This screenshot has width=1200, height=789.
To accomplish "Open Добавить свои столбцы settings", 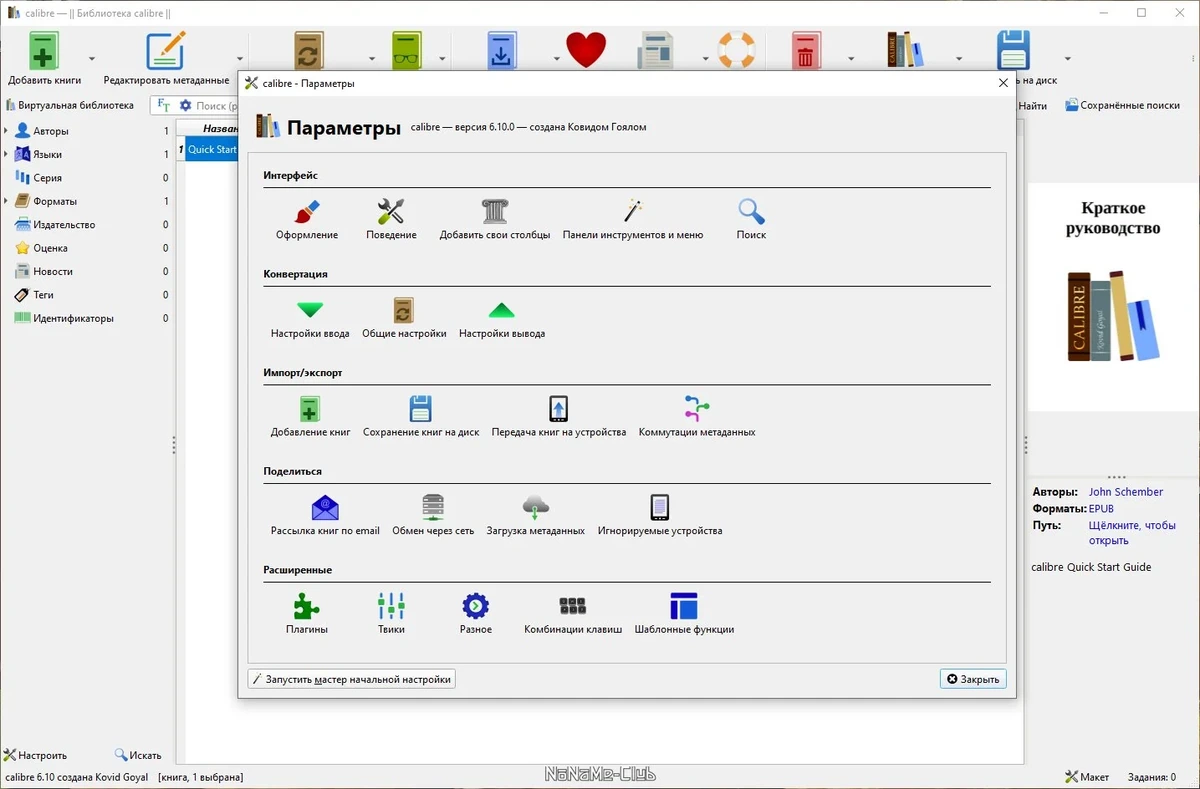I will [x=495, y=220].
